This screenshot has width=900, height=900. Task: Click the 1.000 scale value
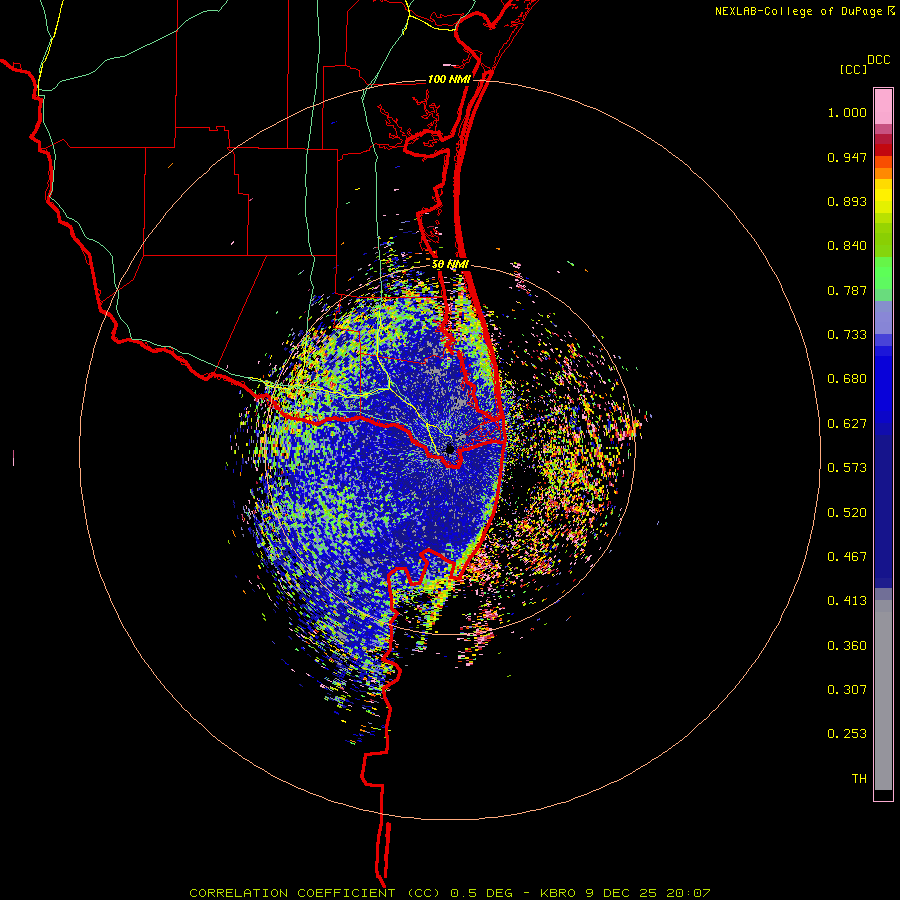847,112
